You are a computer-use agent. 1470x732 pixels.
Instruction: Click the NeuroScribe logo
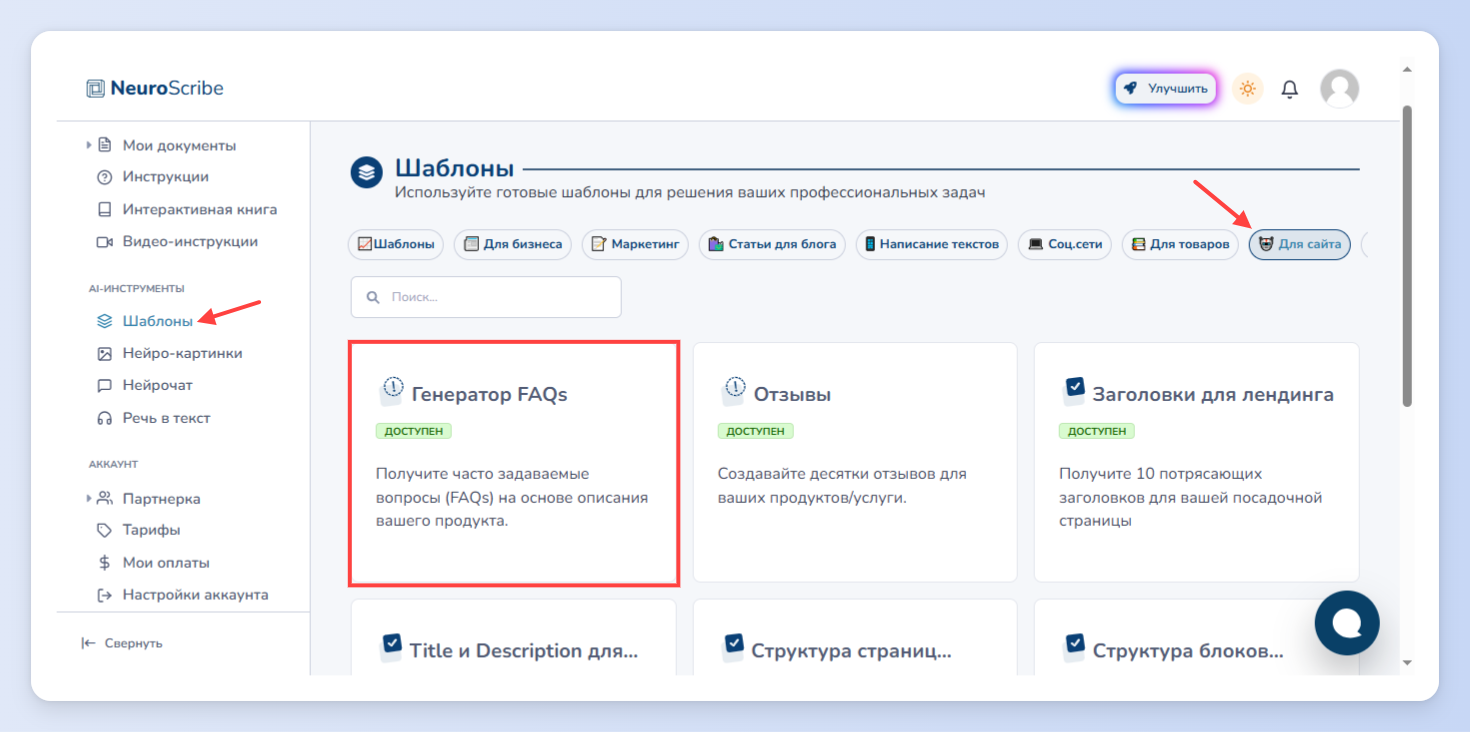[155, 88]
